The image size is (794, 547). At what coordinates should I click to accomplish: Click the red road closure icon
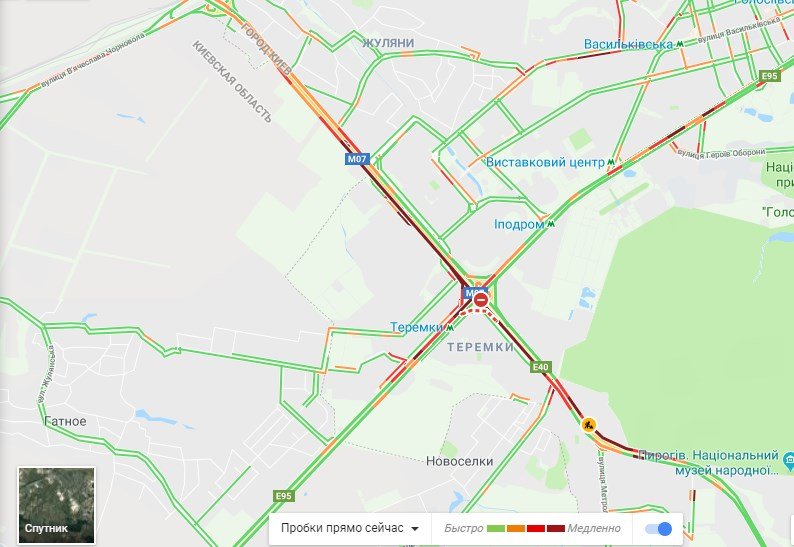481,300
